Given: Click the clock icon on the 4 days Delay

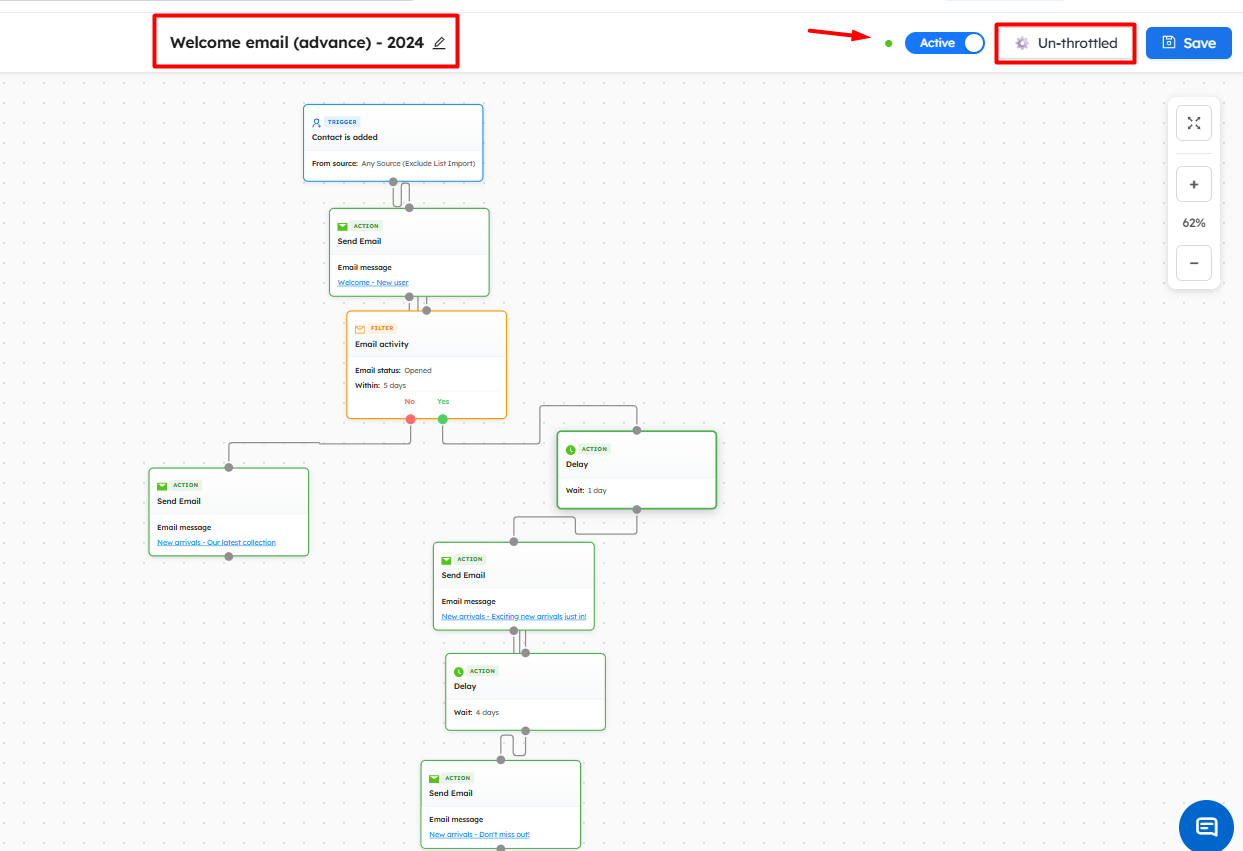Looking at the screenshot, I should [459, 672].
